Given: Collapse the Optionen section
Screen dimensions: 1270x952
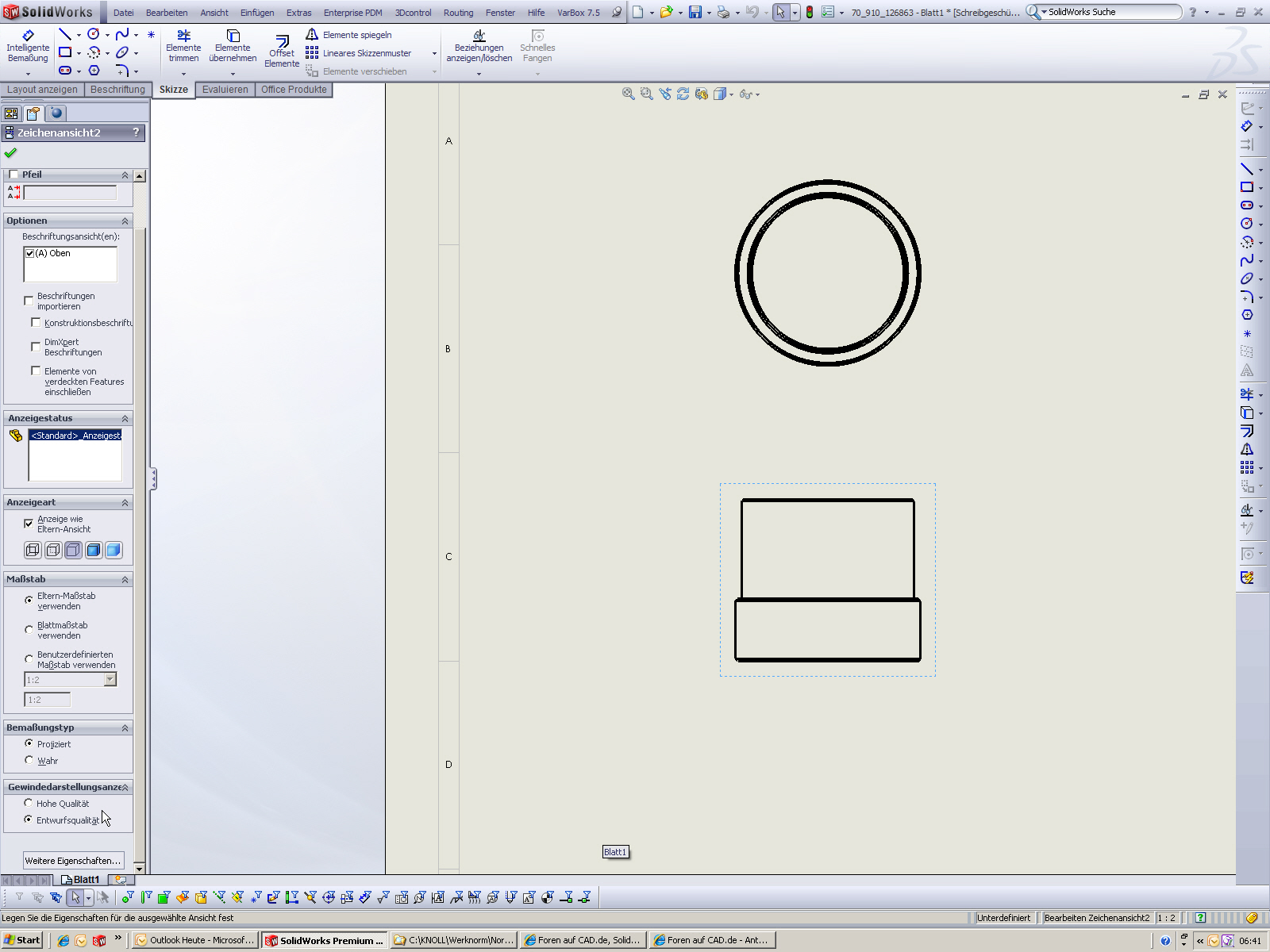Looking at the screenshot, I should click(x=125, y=221).
